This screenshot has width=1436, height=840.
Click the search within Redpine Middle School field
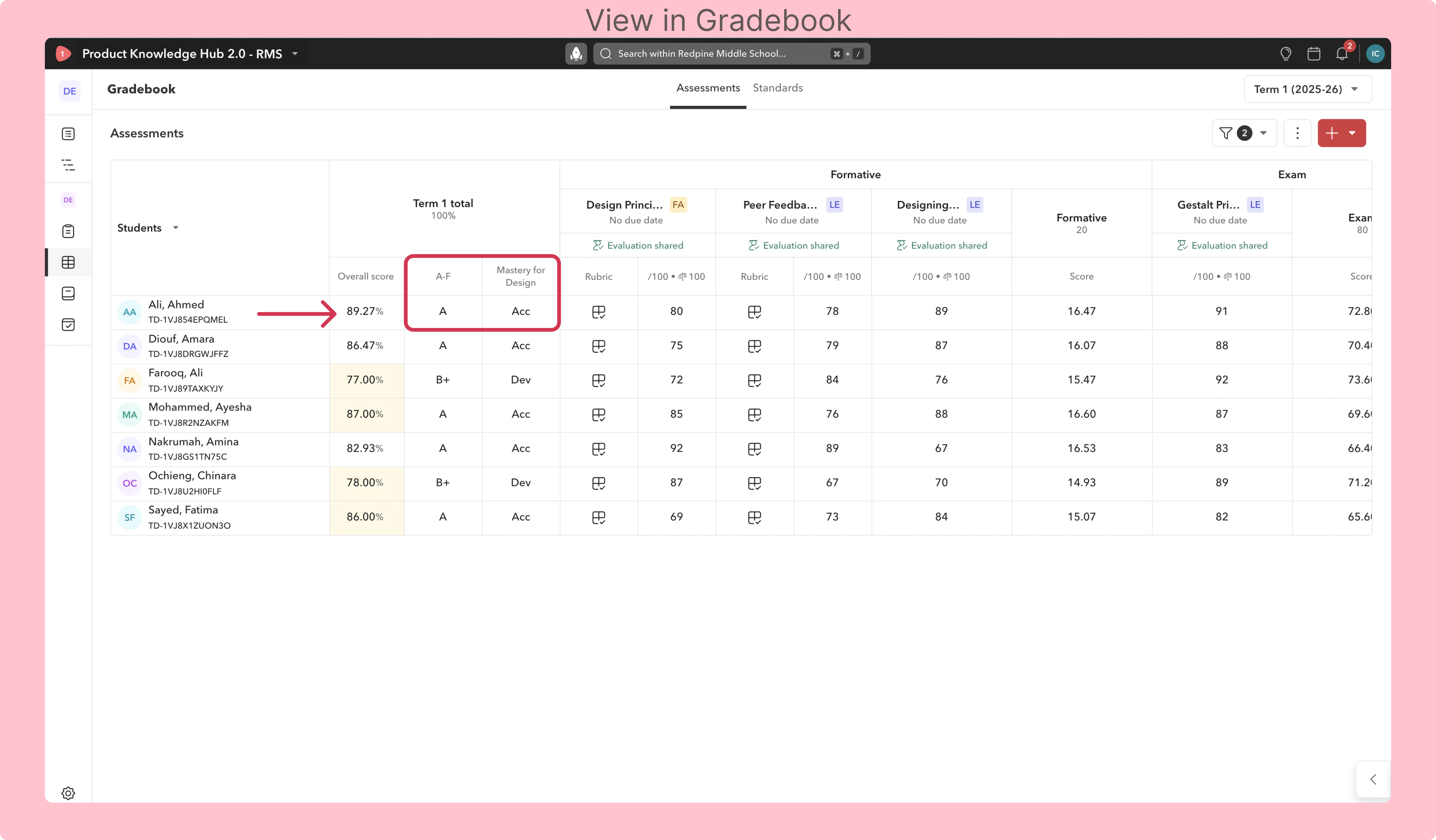click(732, 53)
